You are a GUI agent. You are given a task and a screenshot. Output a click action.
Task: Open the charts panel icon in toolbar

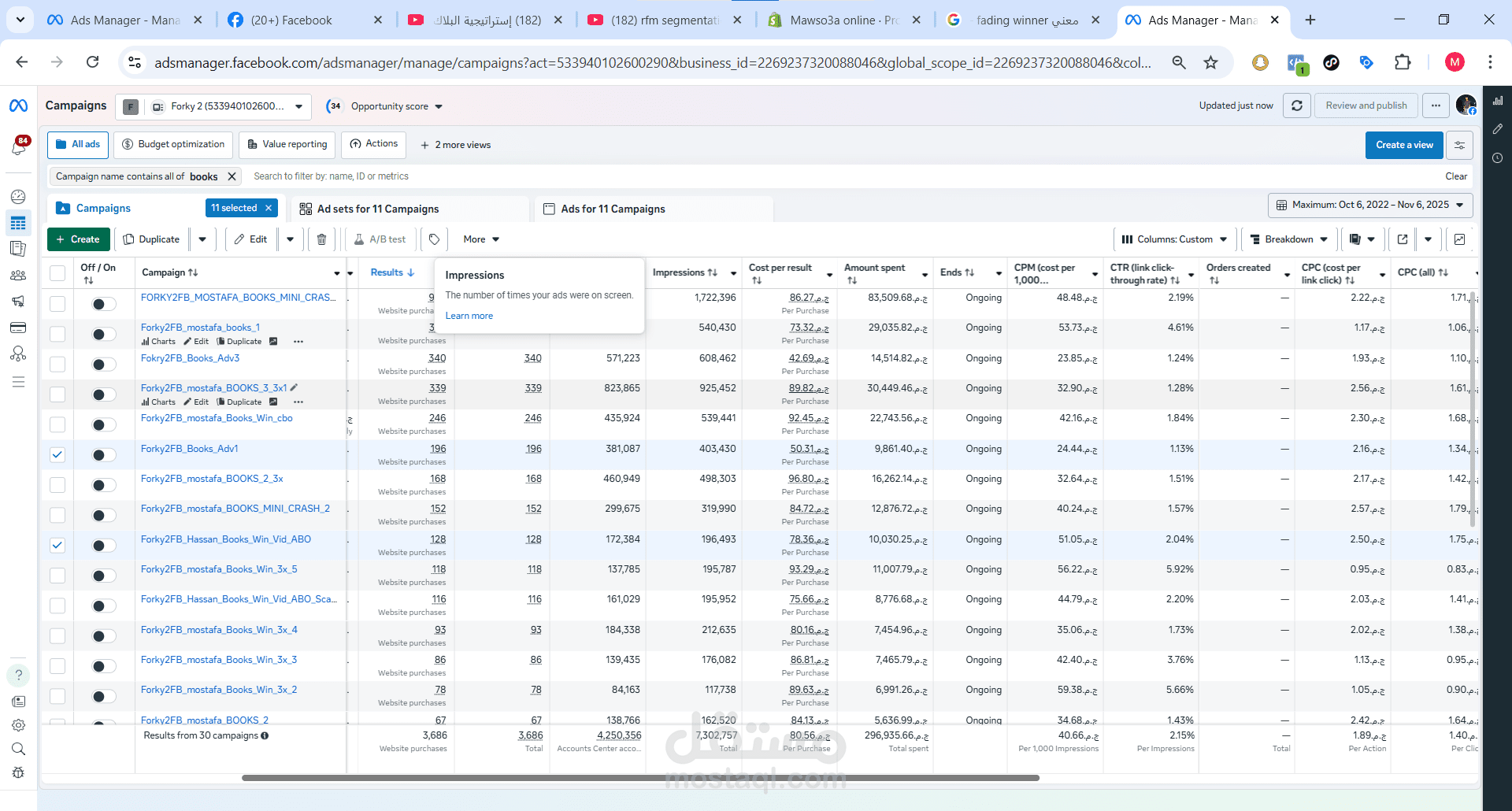(1459, 239)
